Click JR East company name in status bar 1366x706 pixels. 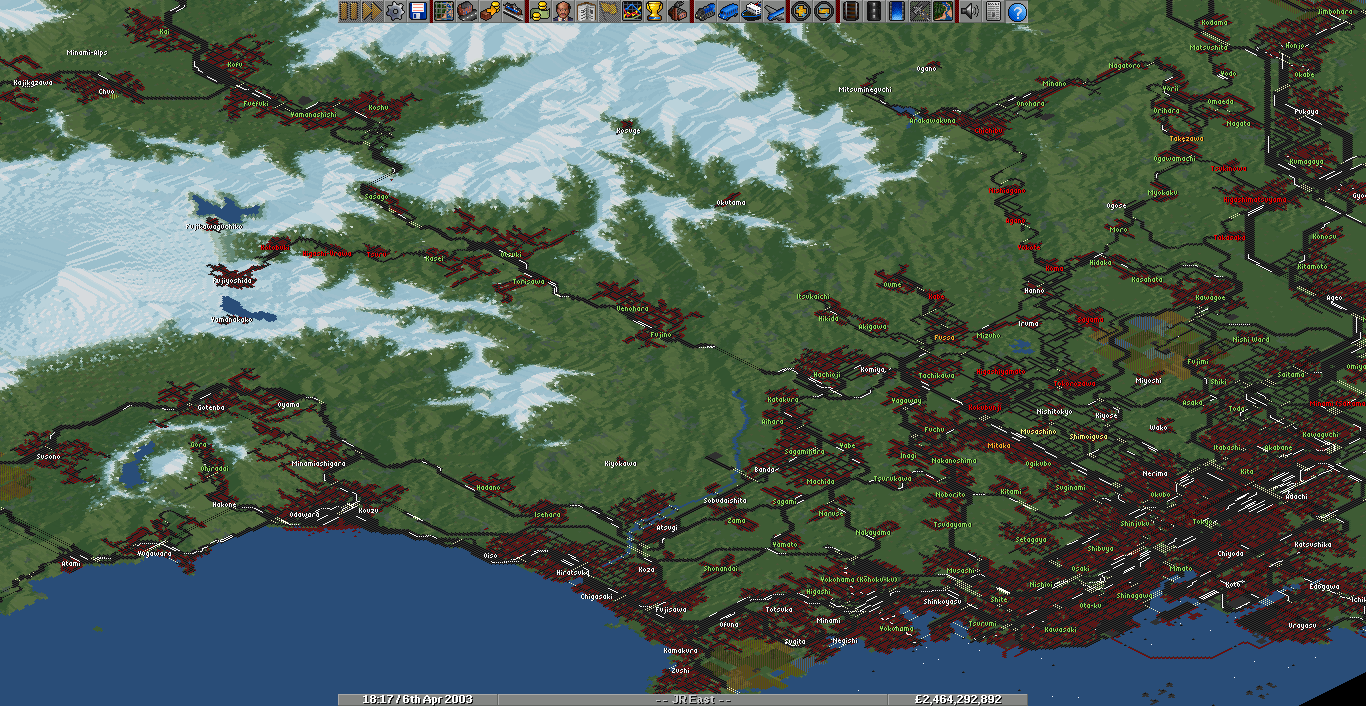click(x=692, y=699)
